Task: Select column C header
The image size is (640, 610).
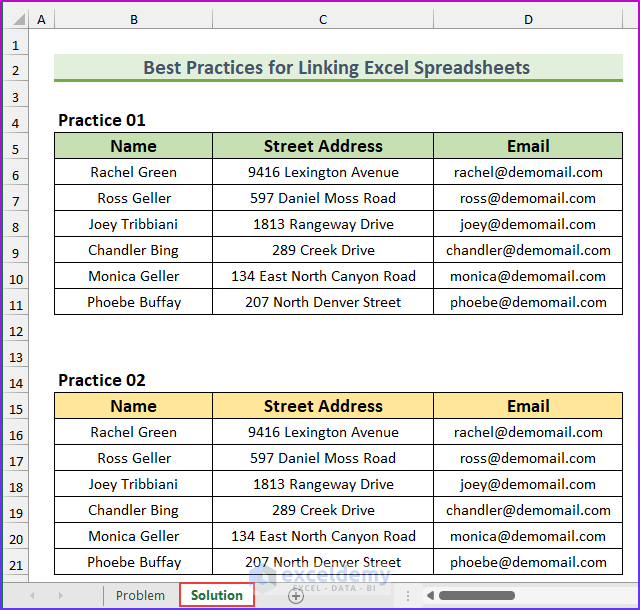Action: tap(323, 19)
